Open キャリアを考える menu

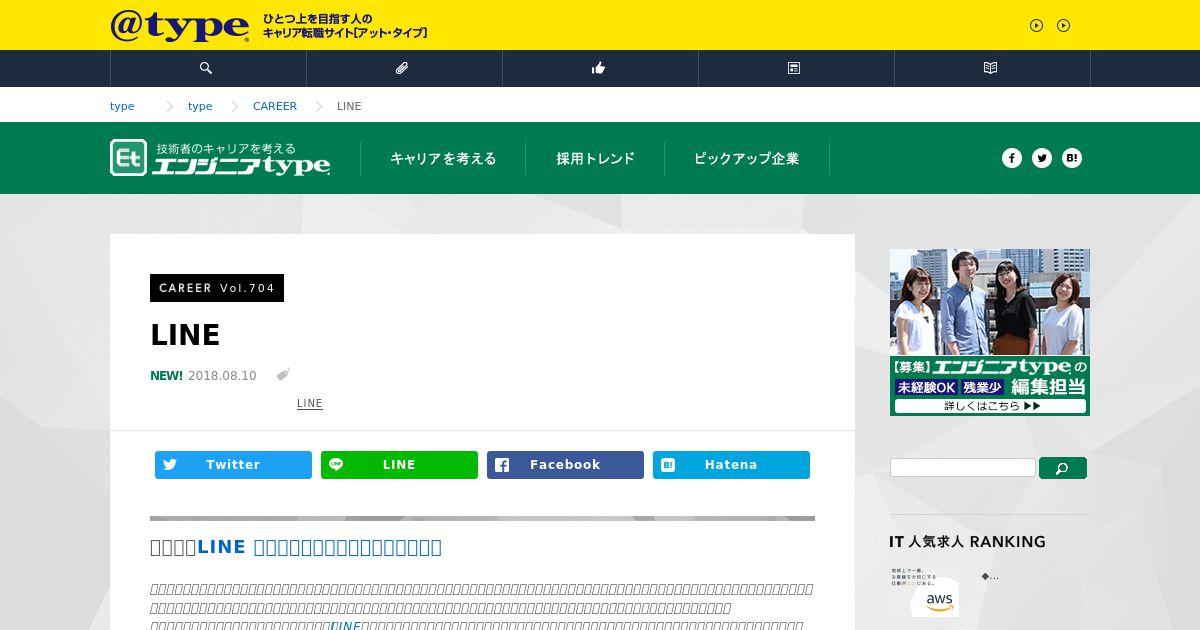coord(443,158)
